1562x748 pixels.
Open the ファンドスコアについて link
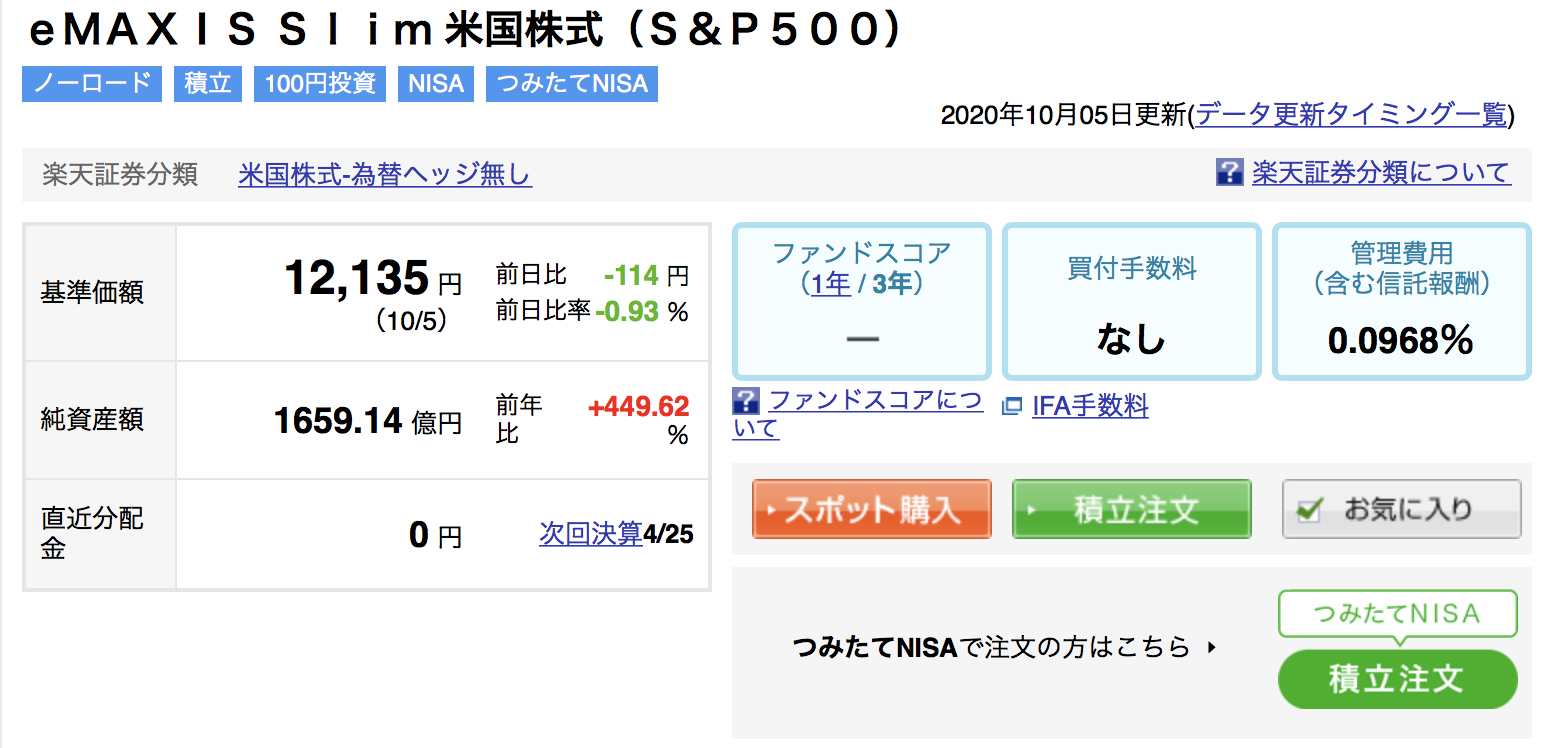tap(858, 415)
